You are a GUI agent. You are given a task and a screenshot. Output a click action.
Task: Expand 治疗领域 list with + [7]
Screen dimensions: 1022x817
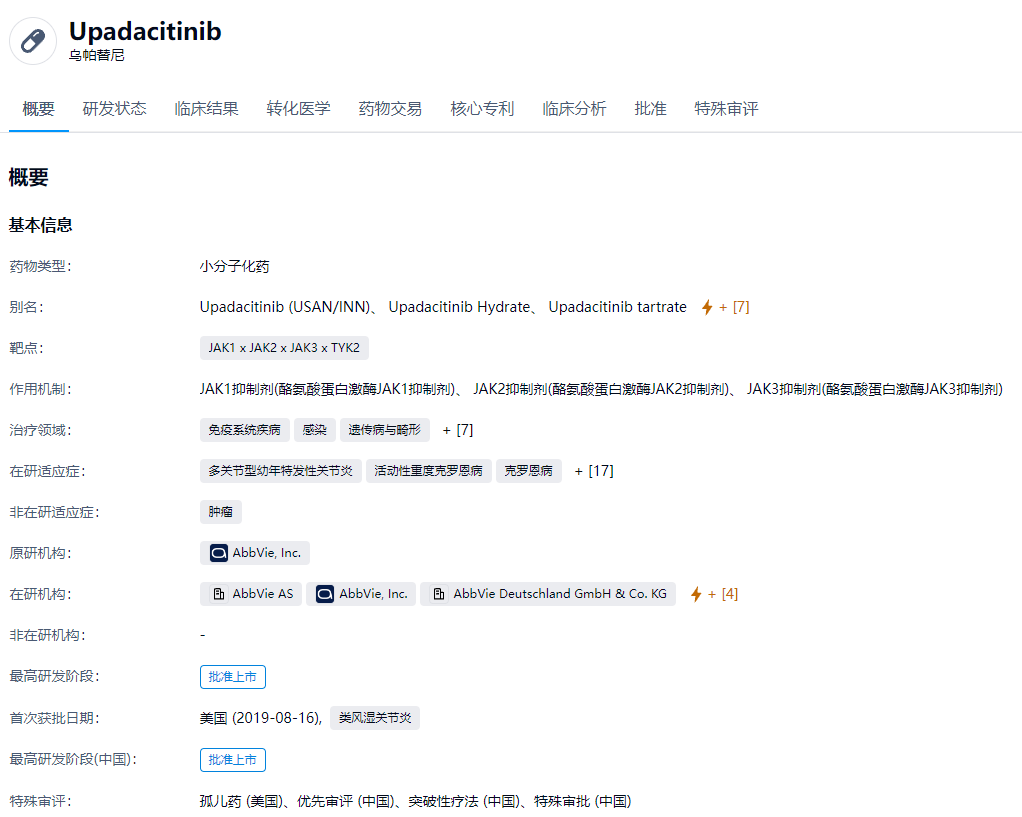click(458, 430)
